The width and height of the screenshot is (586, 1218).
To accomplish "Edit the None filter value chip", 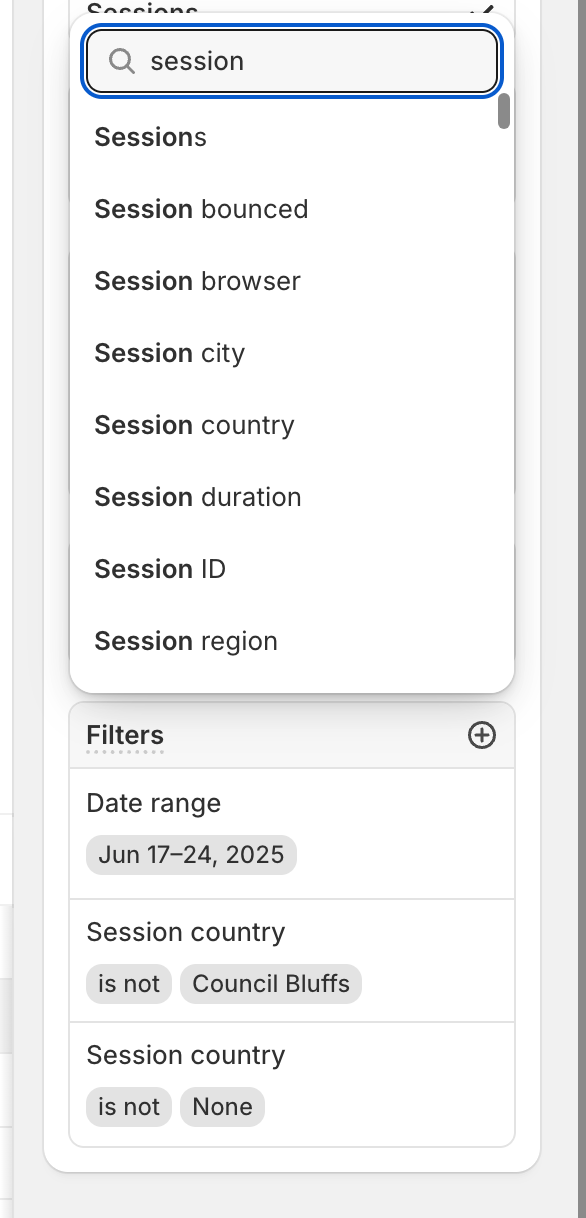I will pos(222,1107).
